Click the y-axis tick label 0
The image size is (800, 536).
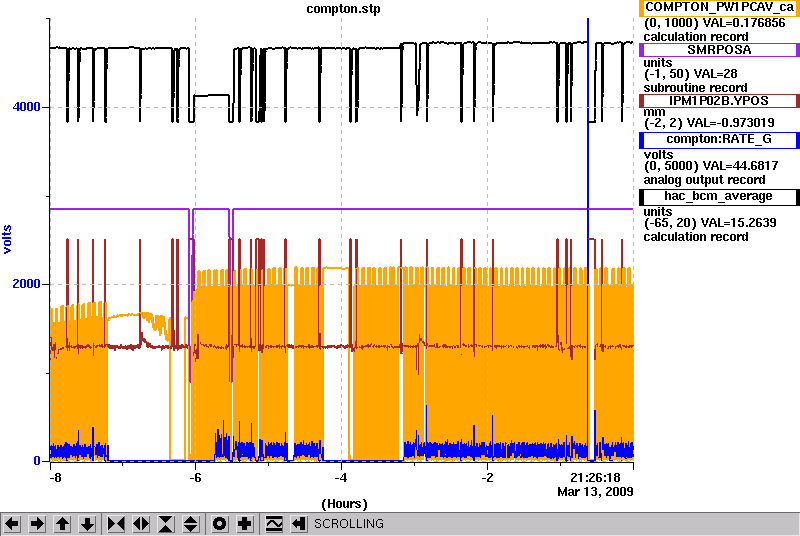(x=37, y=461)
